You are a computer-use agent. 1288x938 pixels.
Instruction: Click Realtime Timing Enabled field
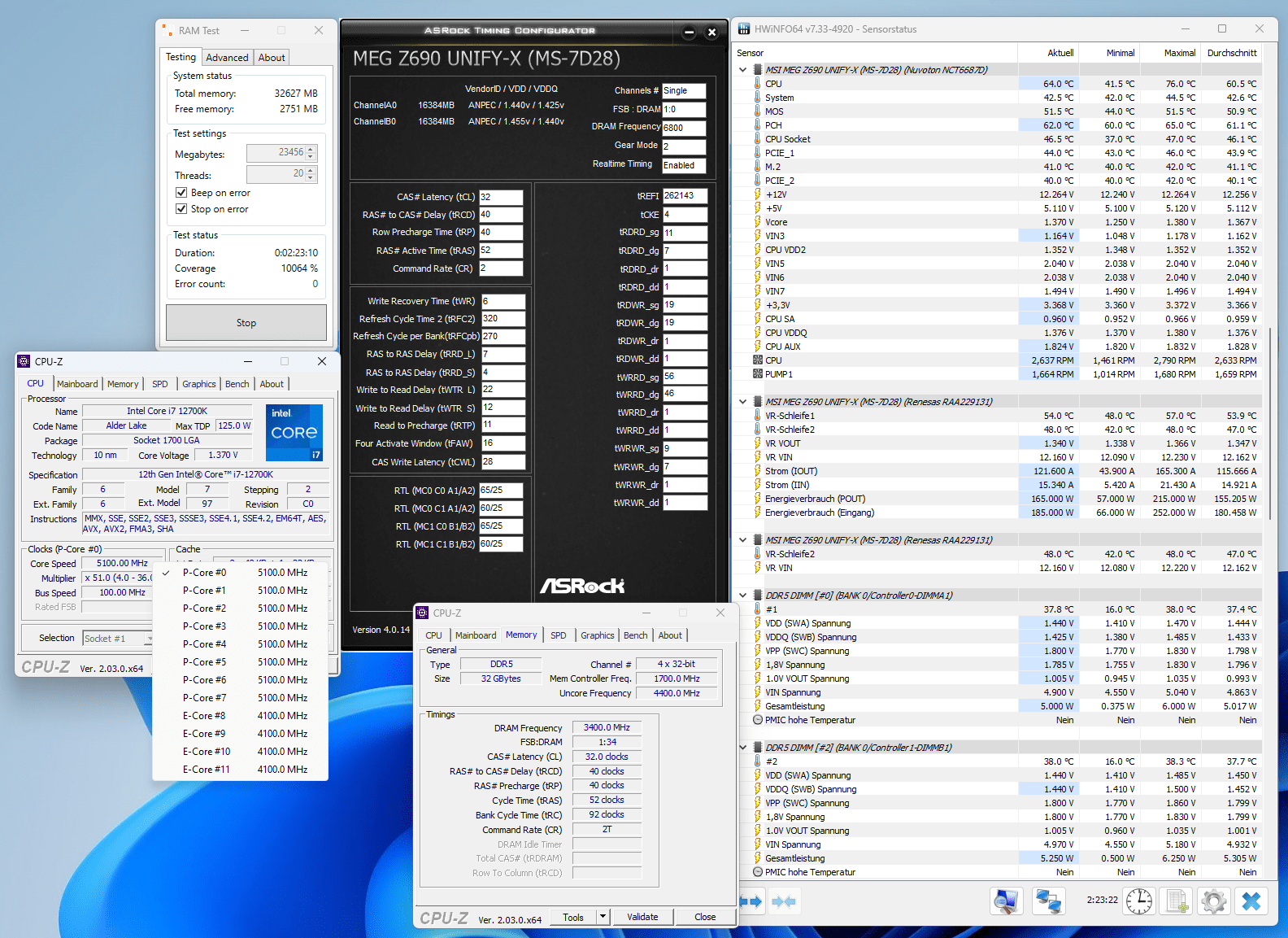(x=684, y=165)
